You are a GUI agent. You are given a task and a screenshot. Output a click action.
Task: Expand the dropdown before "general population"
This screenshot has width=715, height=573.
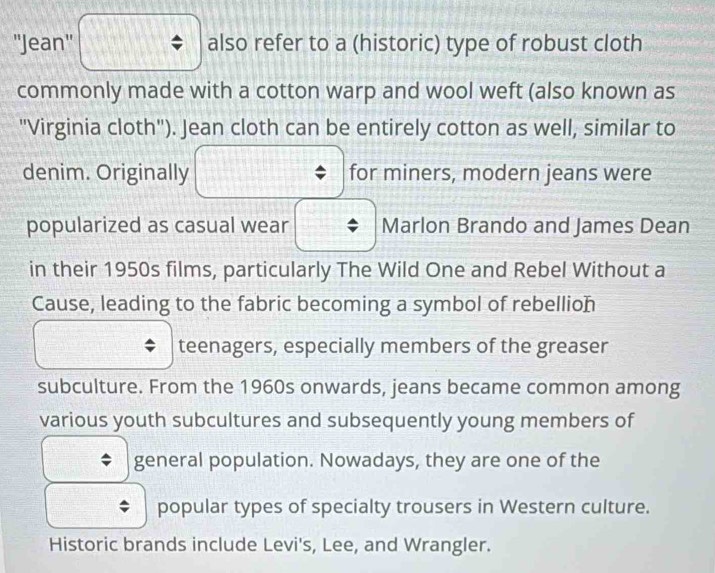84,461
